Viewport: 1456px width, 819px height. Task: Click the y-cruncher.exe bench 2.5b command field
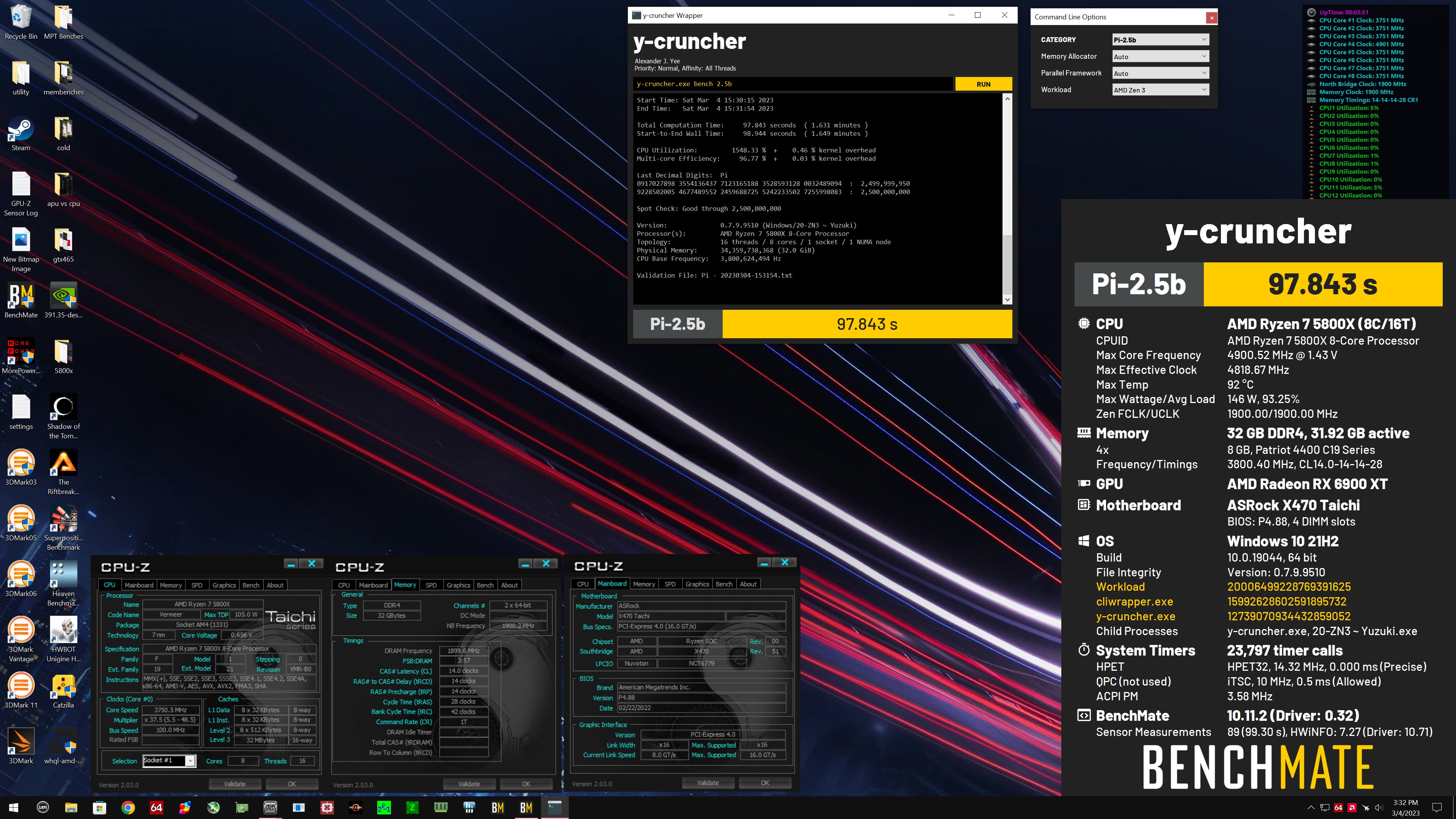(792, 84)
